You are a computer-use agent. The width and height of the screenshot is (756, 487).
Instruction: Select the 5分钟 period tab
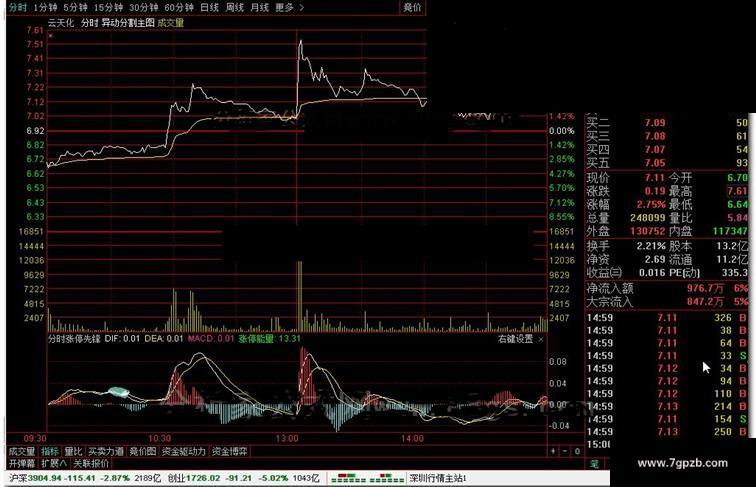[x=75, y=7]
